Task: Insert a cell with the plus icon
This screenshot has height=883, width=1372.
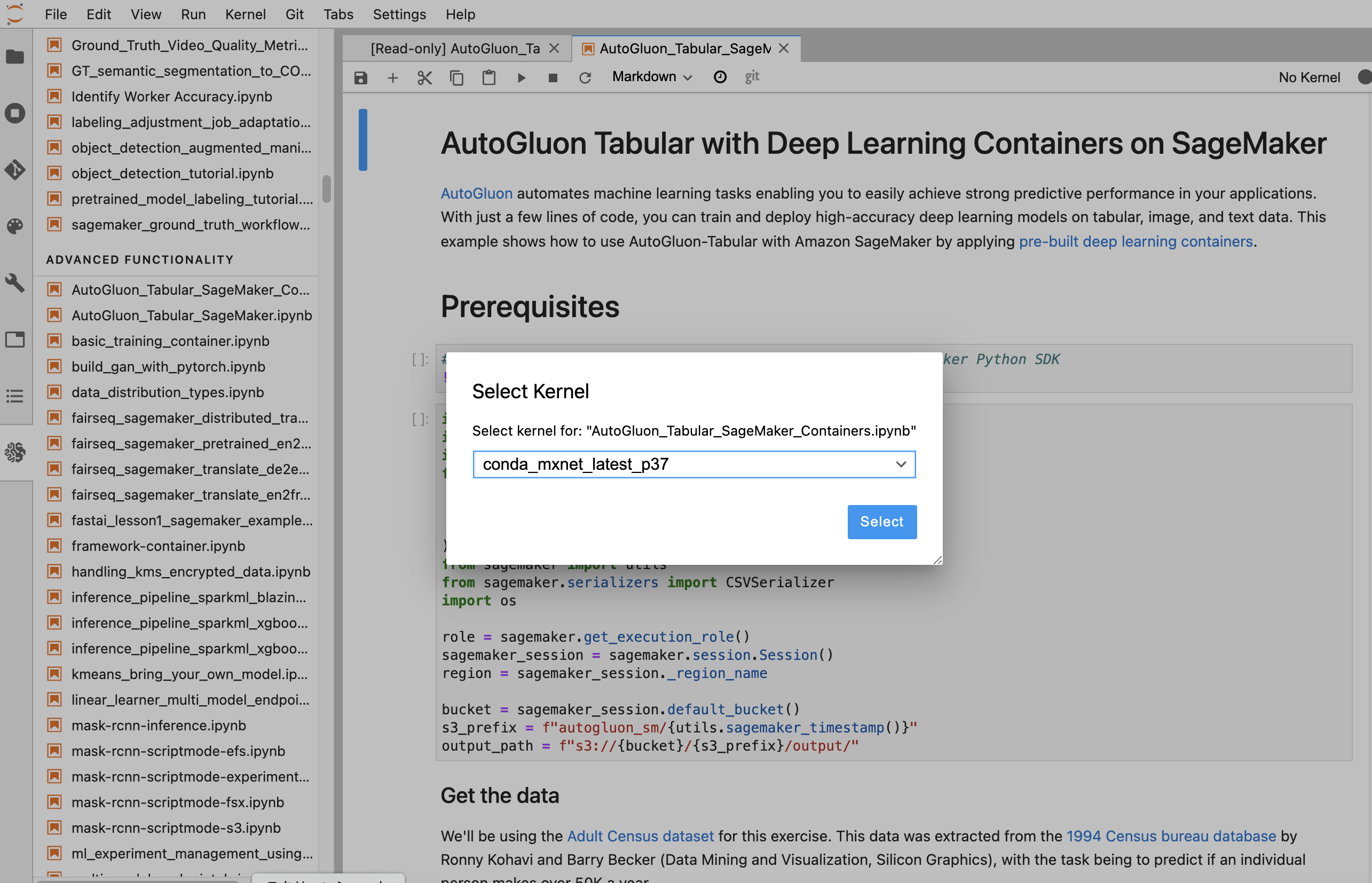Action: pyautogui.click(x=393, y=77)
